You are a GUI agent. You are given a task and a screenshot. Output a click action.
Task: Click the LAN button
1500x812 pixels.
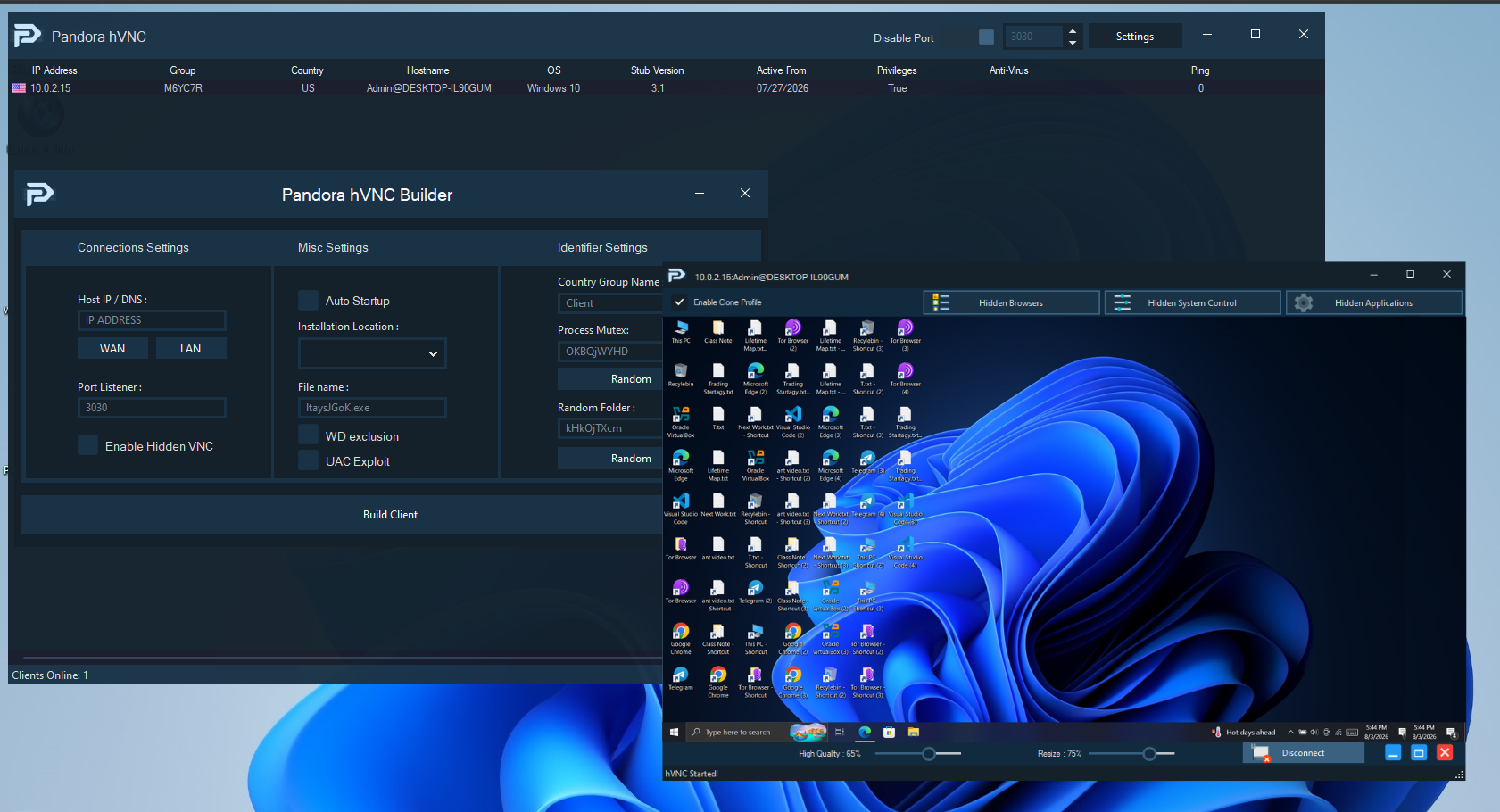[x=191, y=349]
